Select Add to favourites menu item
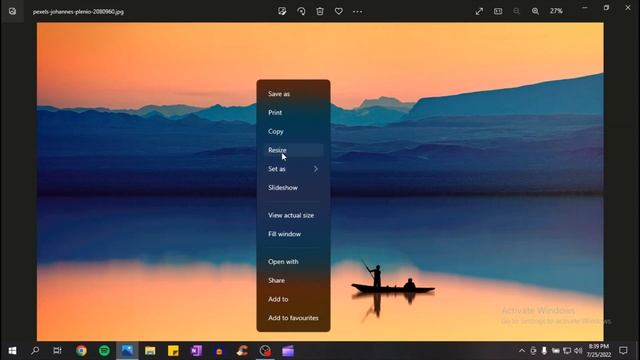The image size is (640, 360). pos(293,318)
